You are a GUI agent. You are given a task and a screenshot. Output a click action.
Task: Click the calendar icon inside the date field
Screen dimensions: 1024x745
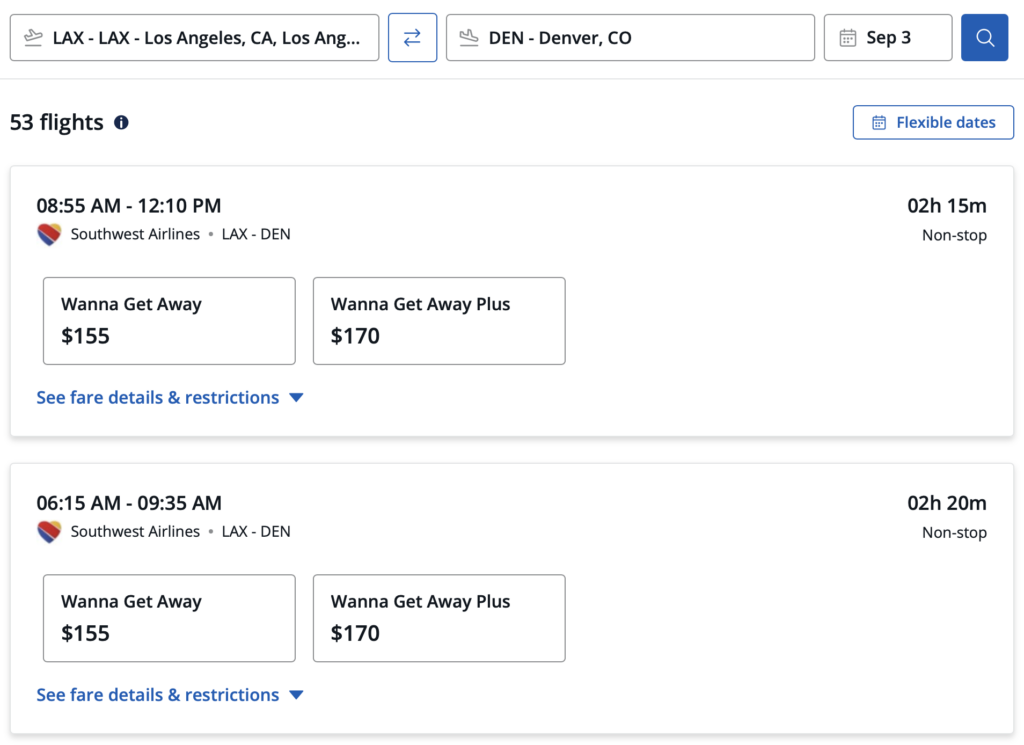point(848,37)
